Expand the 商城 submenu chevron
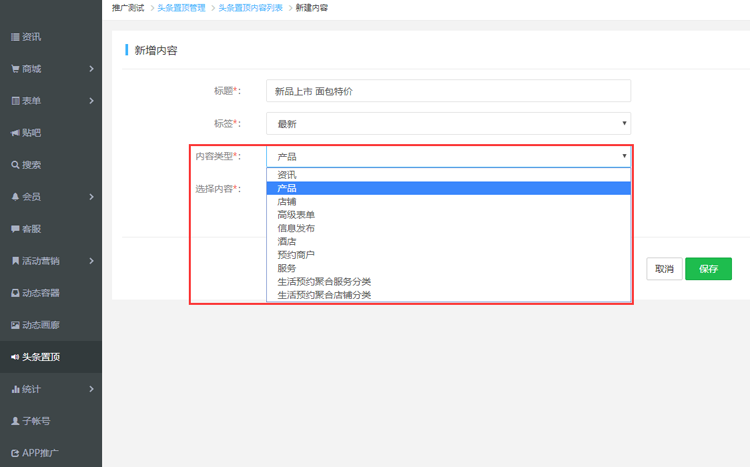The width and height of the screenshot is (750, 467). click(x=91, y=69)
